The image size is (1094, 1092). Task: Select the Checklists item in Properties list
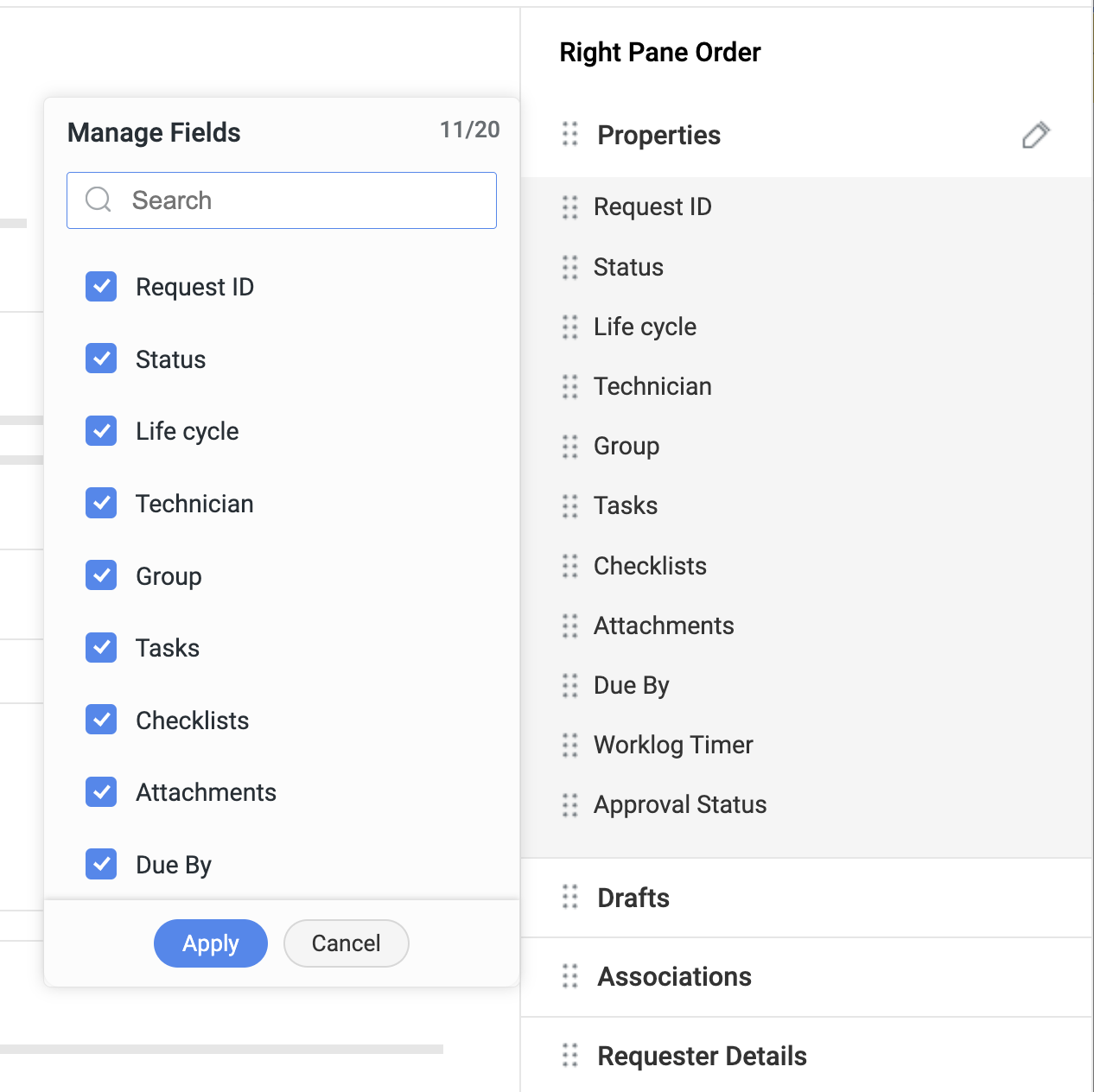tap(650, 566)
